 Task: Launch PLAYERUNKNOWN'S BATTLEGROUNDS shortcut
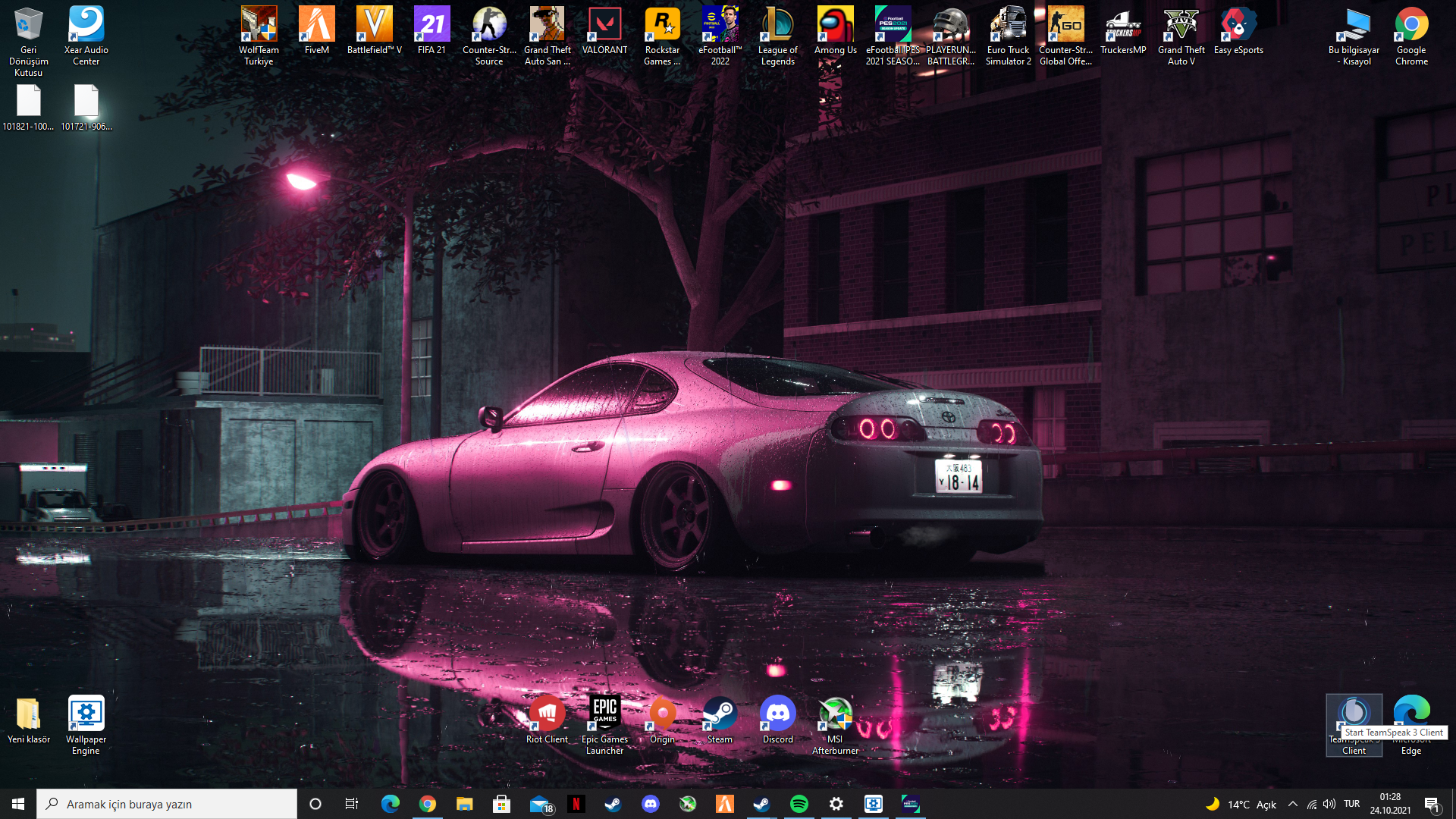950,36
